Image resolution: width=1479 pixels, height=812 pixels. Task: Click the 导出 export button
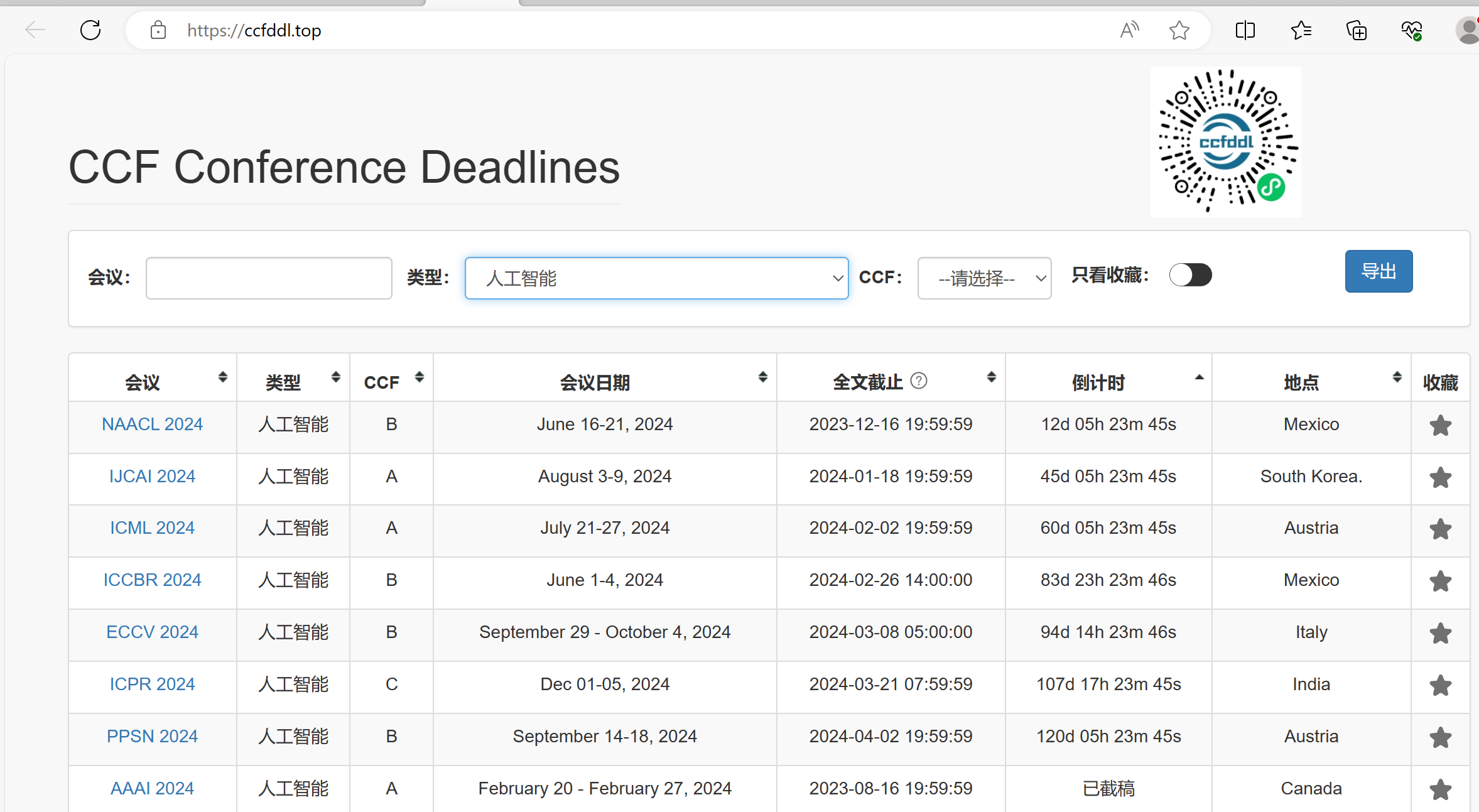click(1379, 271)
